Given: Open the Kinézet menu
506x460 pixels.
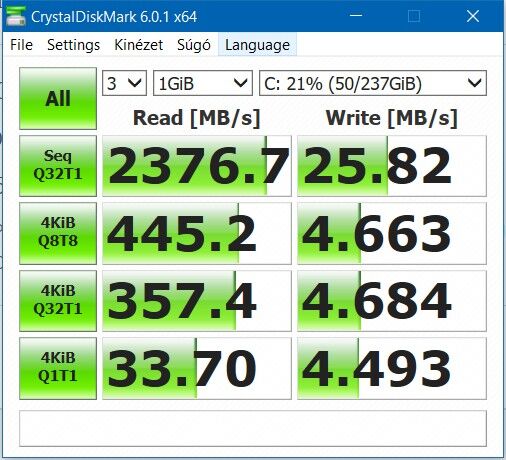Looking at the screenshot, I should (138, 45).
